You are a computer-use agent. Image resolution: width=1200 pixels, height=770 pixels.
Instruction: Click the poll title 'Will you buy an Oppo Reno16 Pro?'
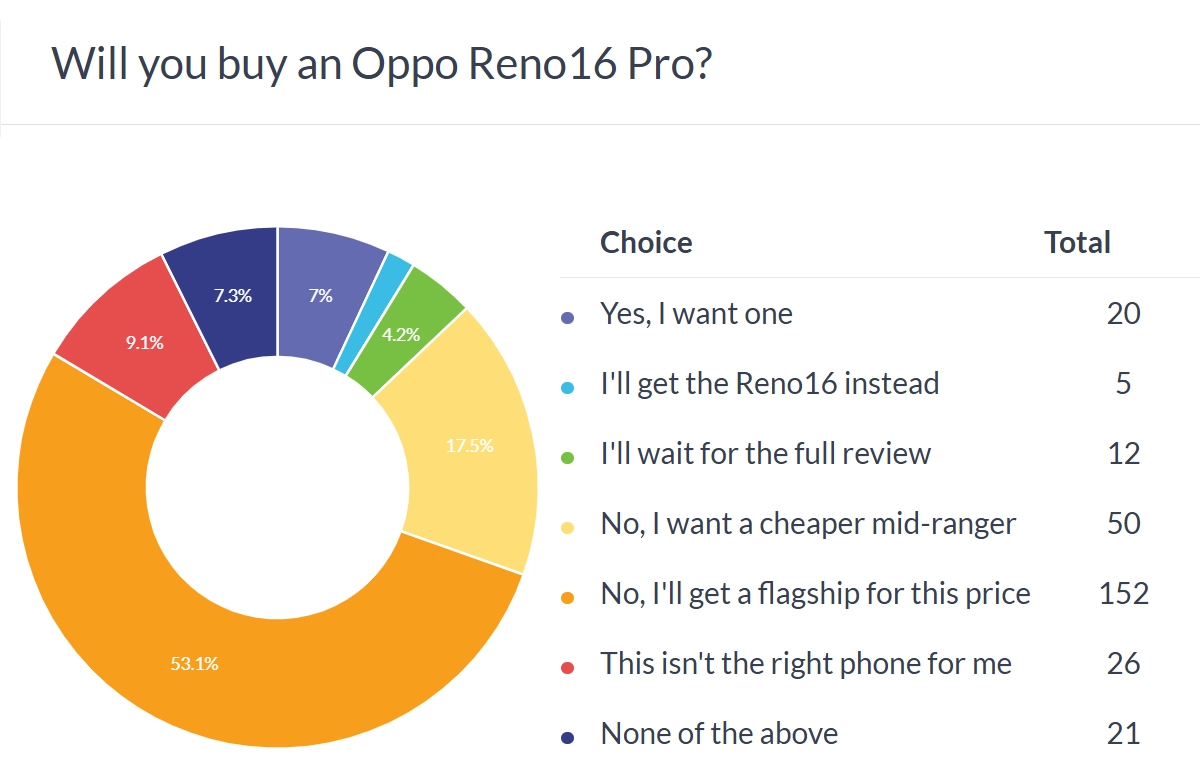pos(381,64)
